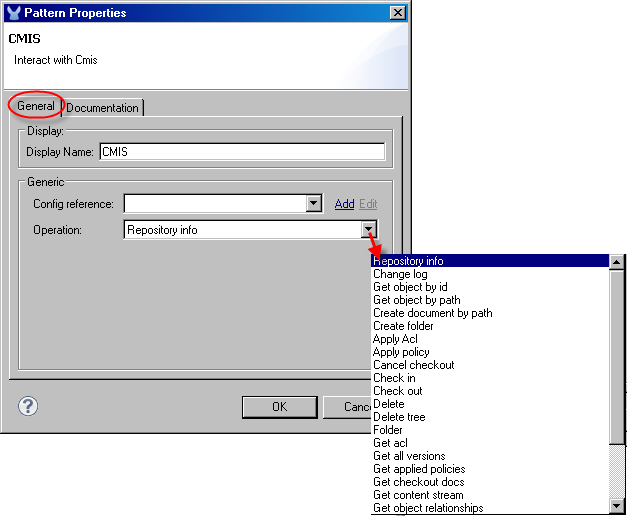Click the Add link

pyautogui.click(x=344, y=204)
